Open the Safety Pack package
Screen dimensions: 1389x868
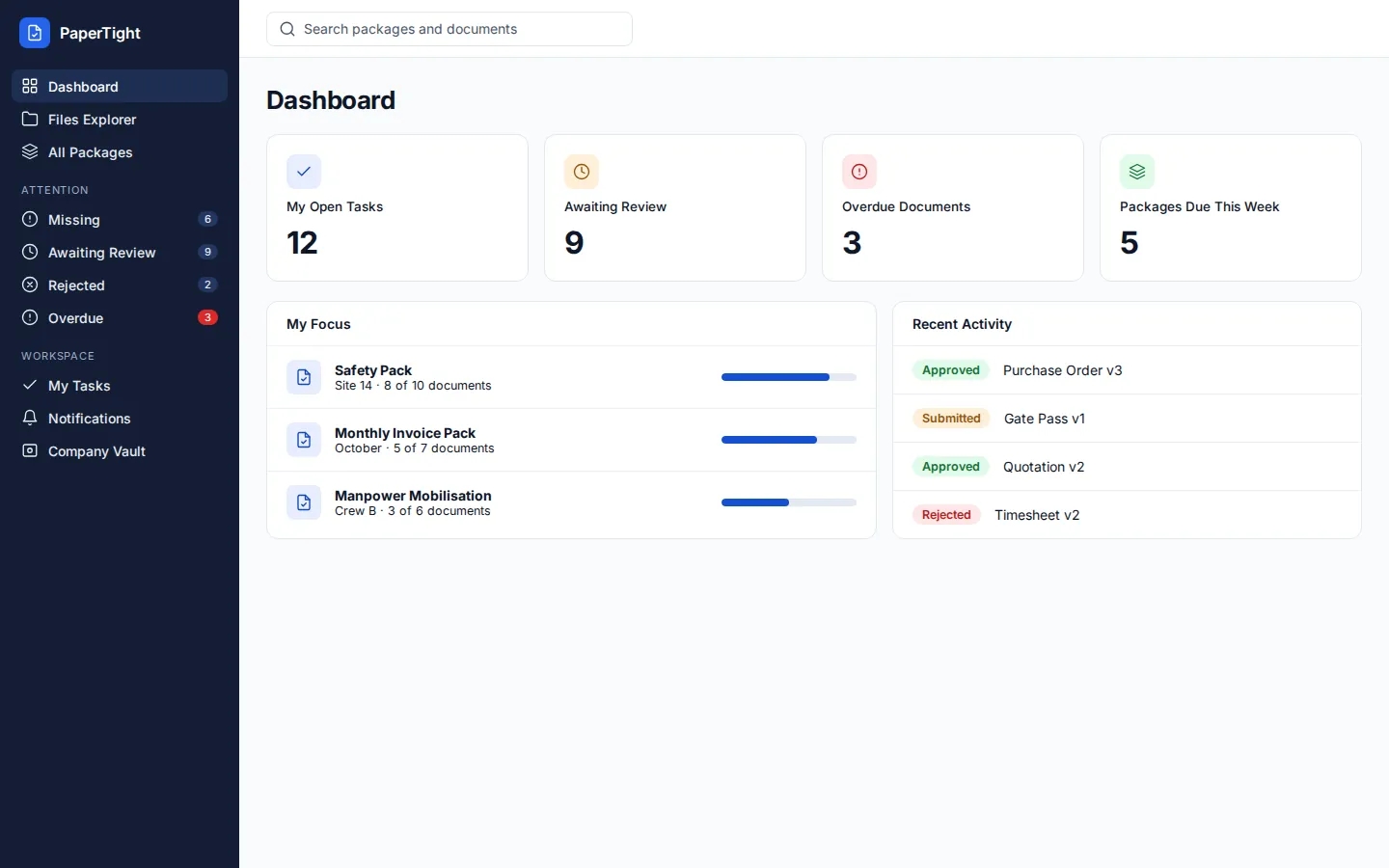[571, 377]
